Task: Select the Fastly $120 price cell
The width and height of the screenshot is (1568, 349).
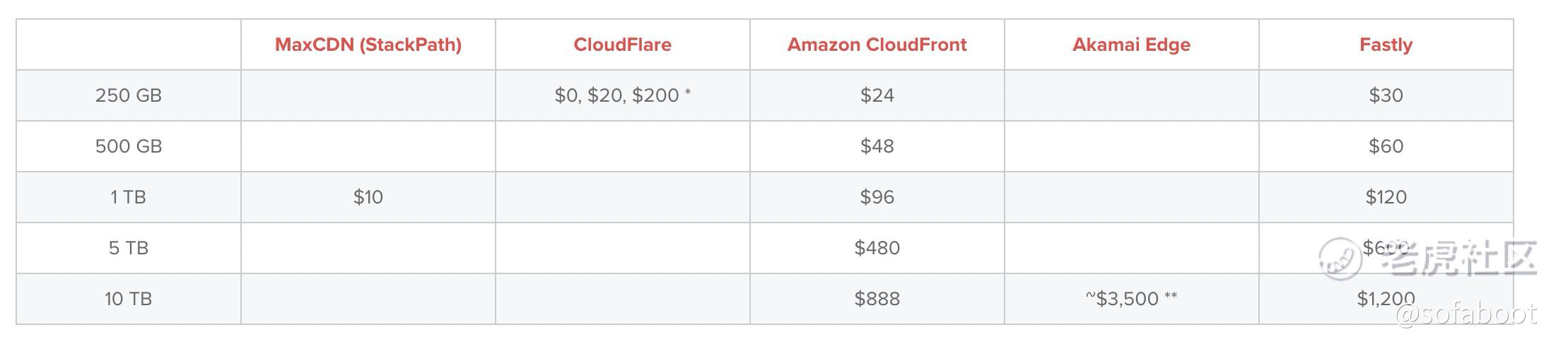Action: pyautogui.click(x=1386, y=197)
